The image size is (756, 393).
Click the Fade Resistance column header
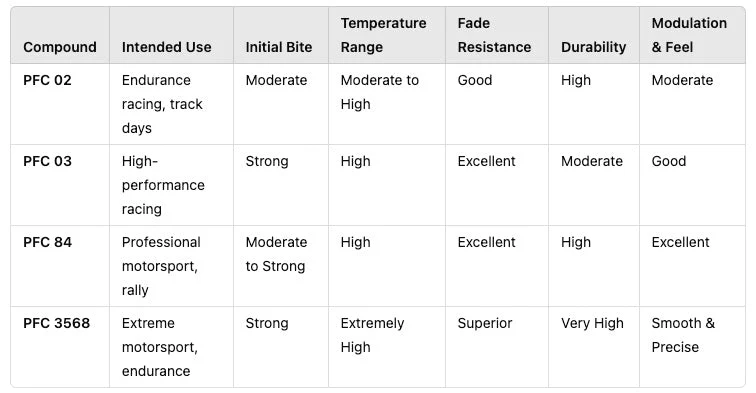coord(494,35)
